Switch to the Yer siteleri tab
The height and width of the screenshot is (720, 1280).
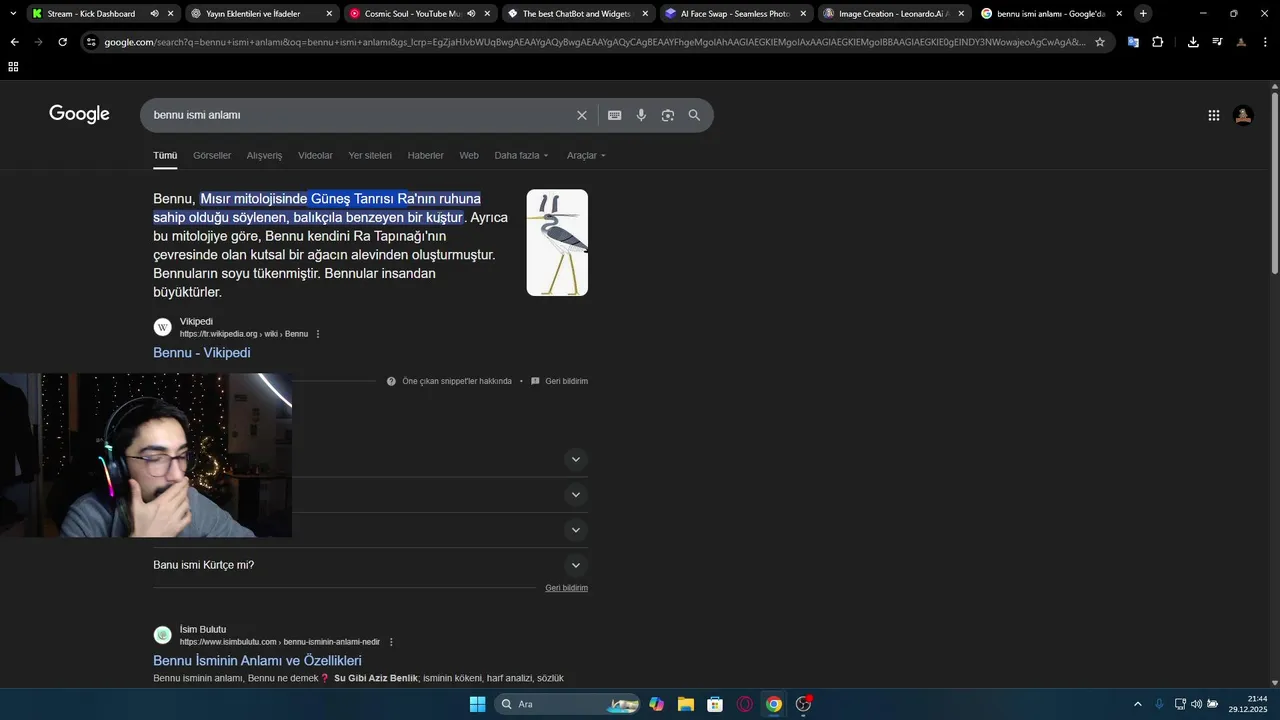[370, 155]
